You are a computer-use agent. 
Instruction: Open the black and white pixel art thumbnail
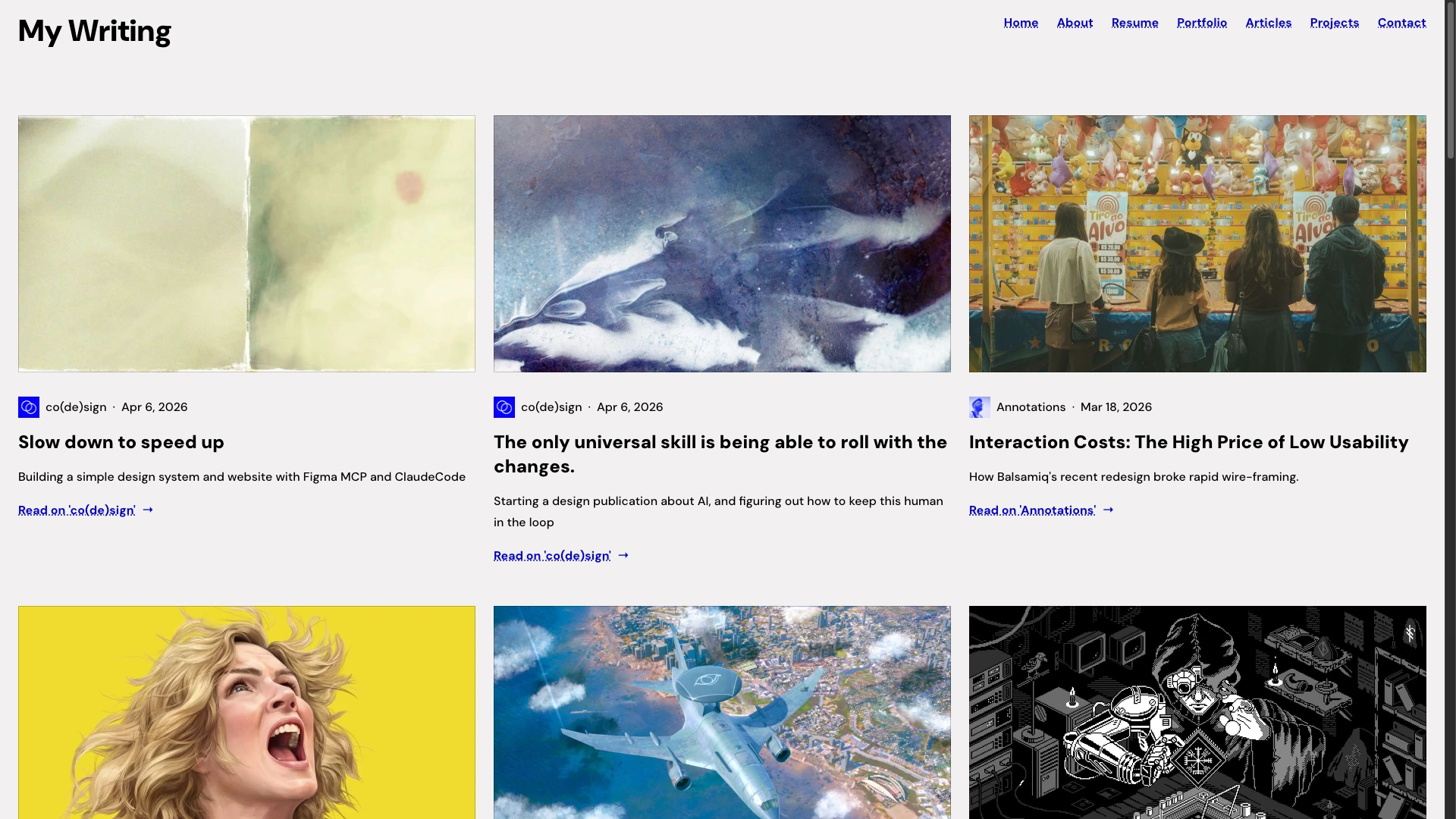1197,712
